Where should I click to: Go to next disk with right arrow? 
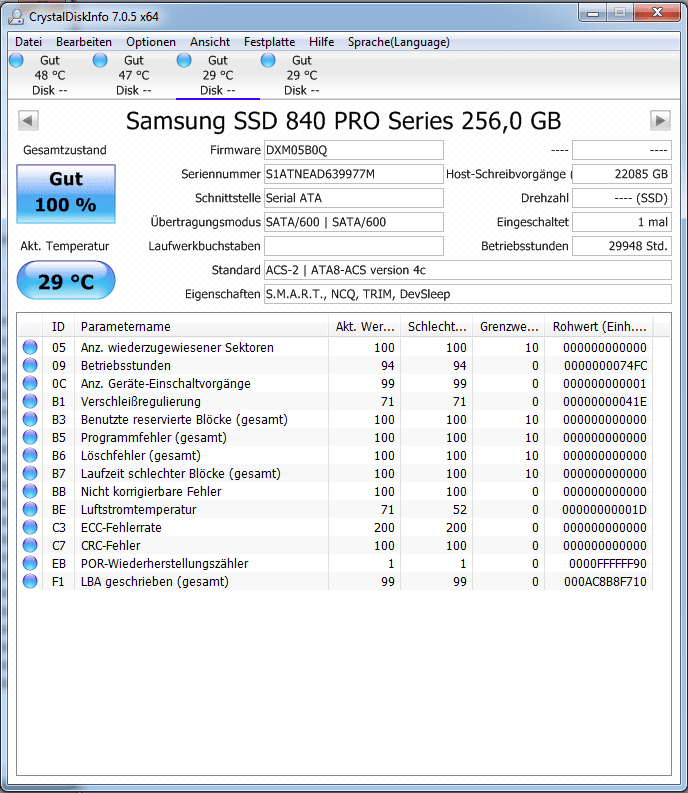(660, 121)
